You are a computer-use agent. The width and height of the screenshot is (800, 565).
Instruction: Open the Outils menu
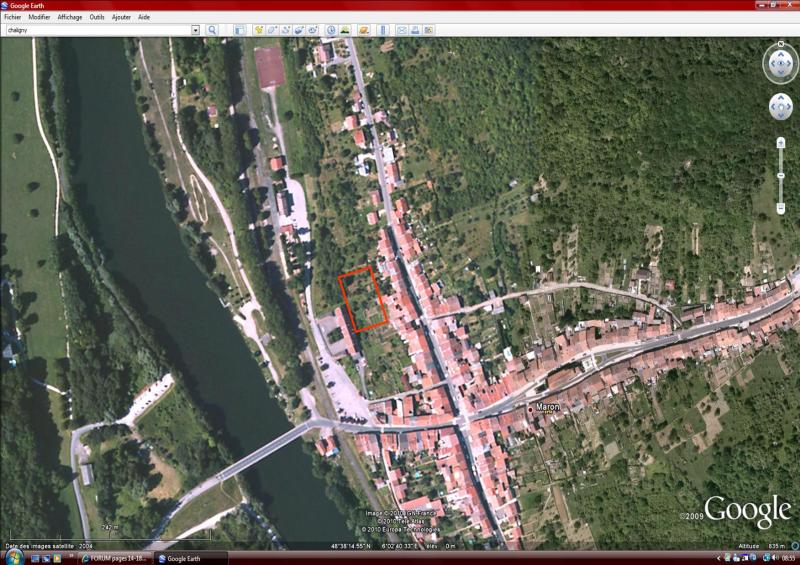point(97,17)
